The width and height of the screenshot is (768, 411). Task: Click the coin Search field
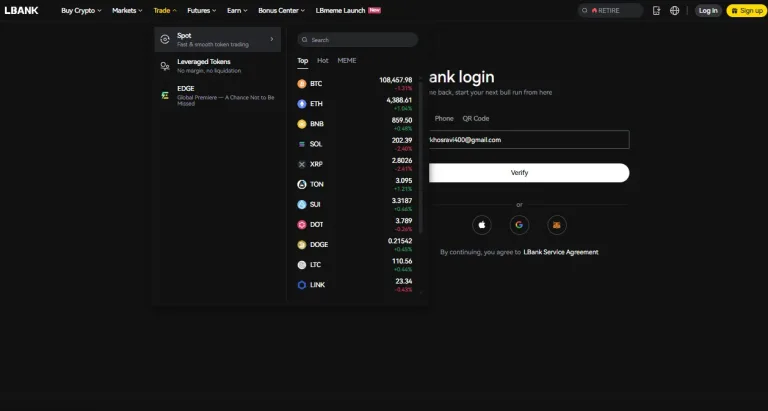pos(358,40)
